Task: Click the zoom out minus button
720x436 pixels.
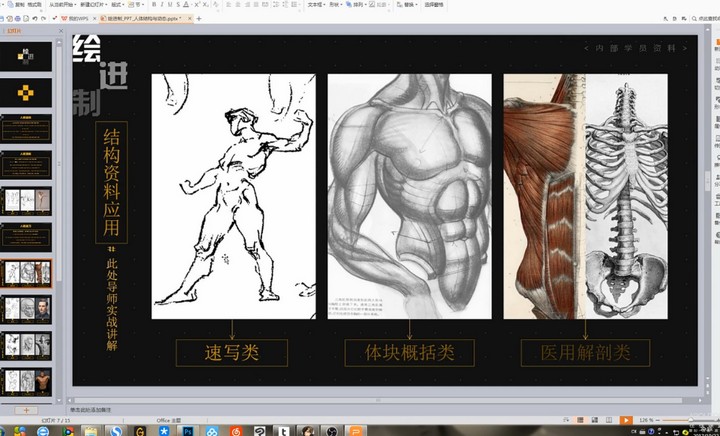Action: coord(658,420)
